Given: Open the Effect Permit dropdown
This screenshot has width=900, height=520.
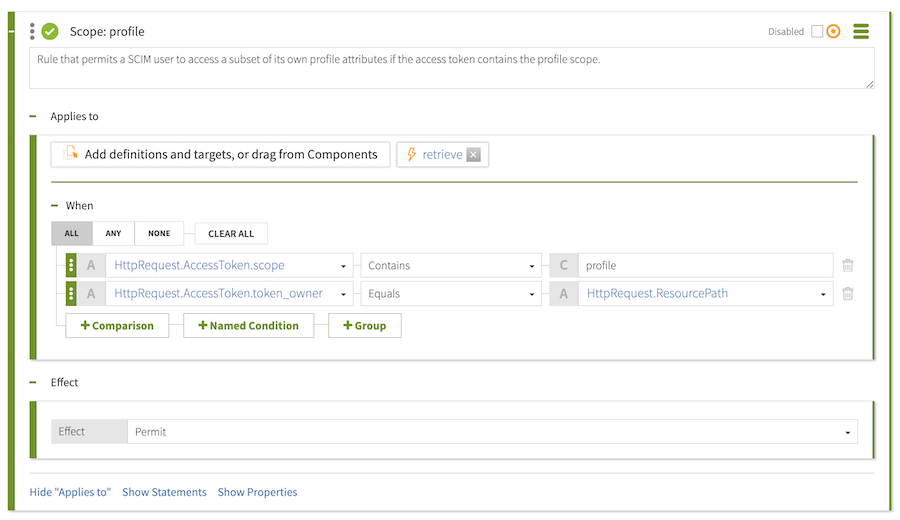Looking at the screenshot, I should 492,432.
